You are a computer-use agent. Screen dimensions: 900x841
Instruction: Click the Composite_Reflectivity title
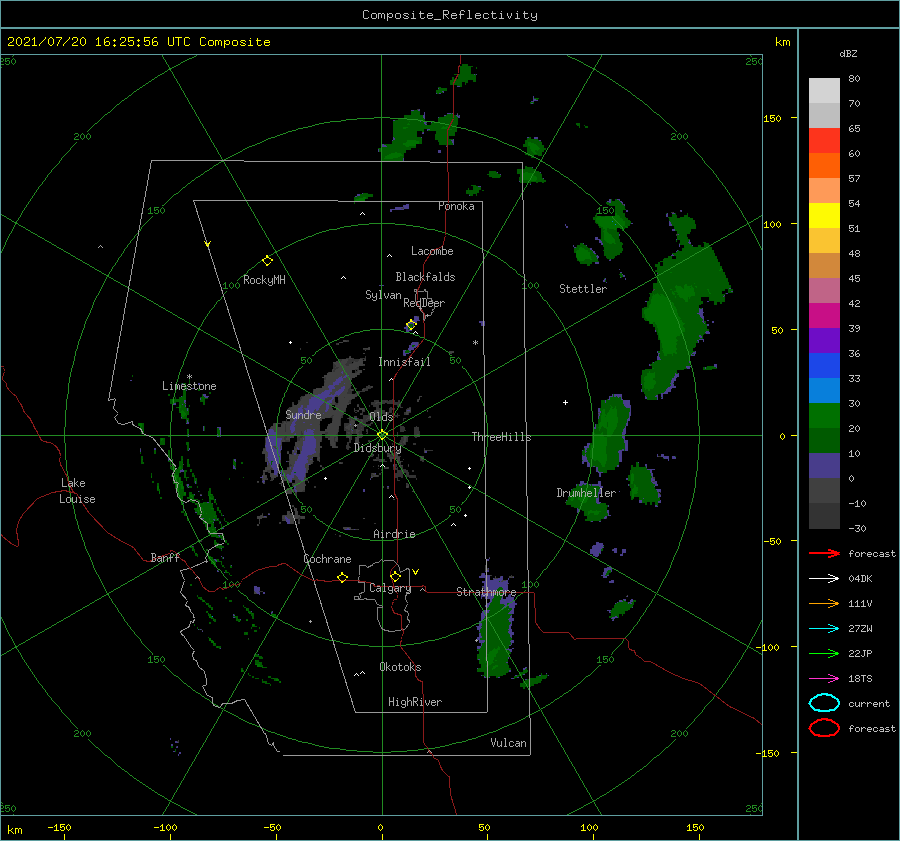(450, 15)
